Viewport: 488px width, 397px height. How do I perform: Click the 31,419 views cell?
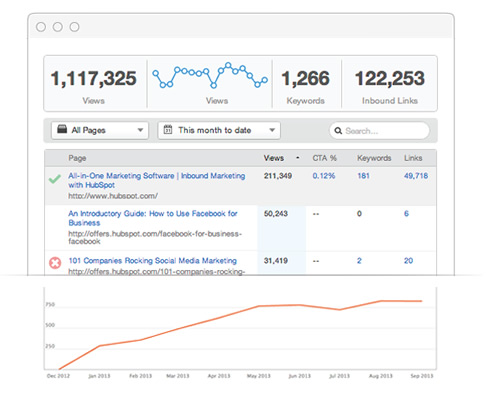coord(276,261)
